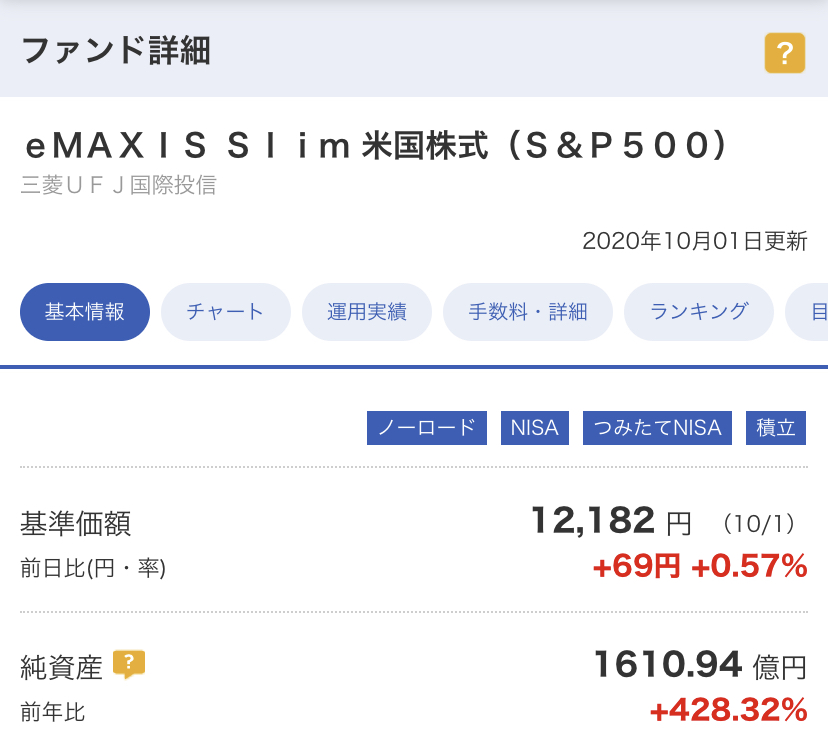This screenshot has height=738, width=828.
Task: Open the 運用実績 tab
Action: 366,312
